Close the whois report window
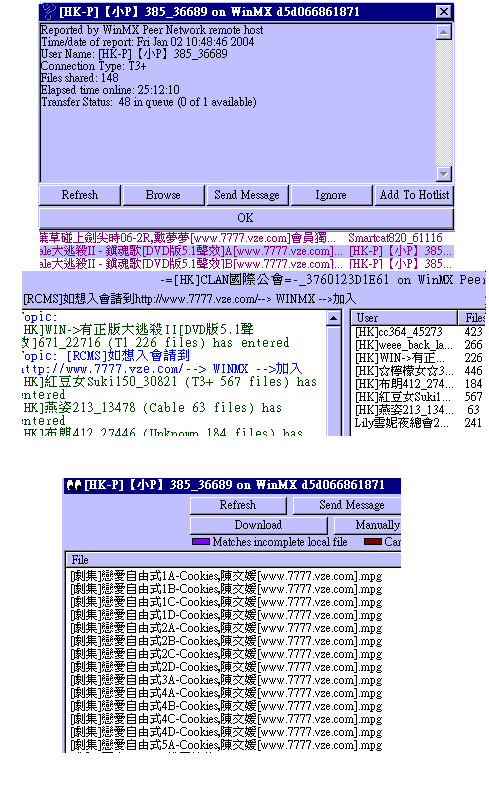The image size is (489, 800). tap(444, 11)
